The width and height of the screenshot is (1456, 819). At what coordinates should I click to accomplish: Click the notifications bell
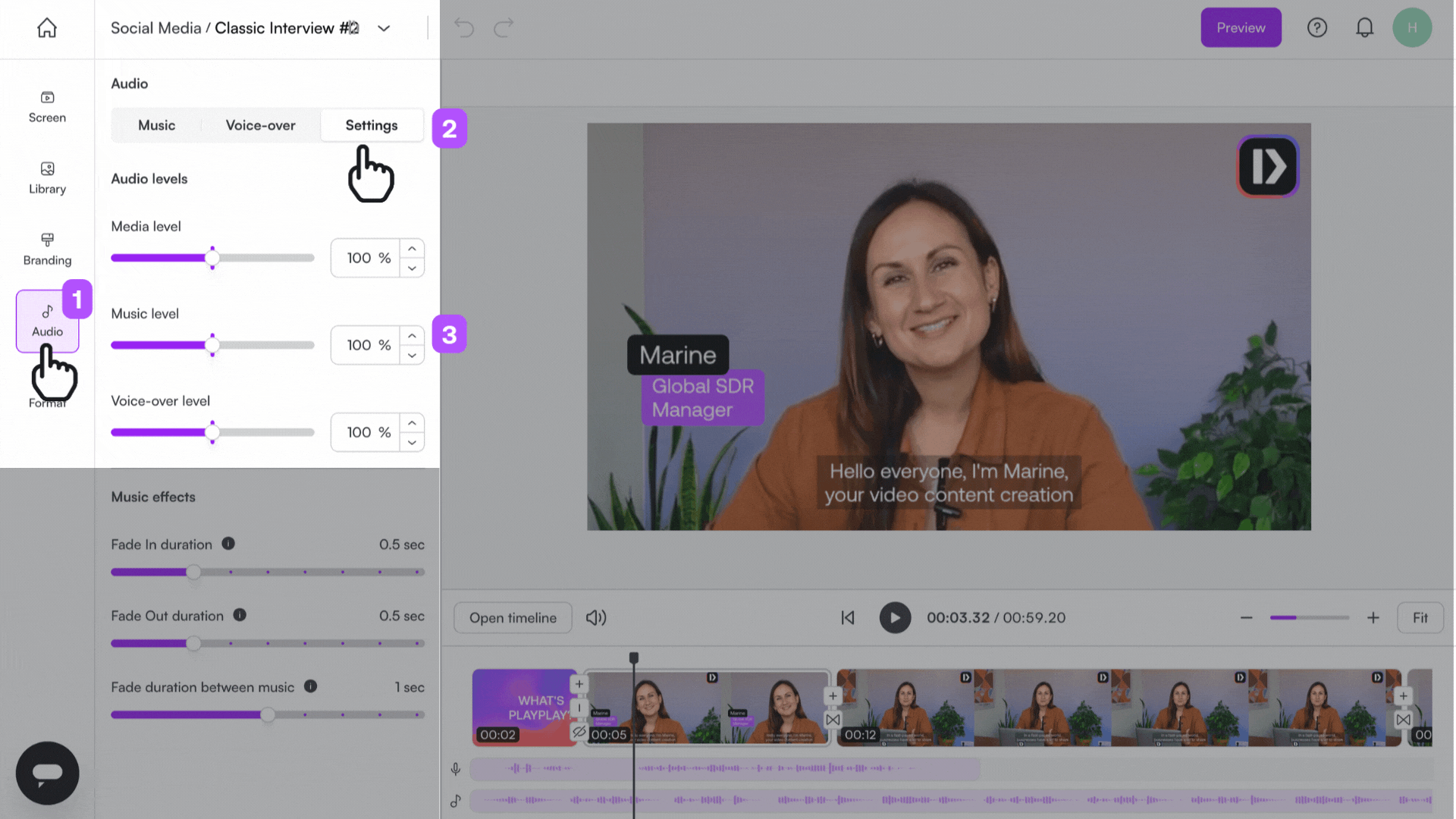(1365, 27)
